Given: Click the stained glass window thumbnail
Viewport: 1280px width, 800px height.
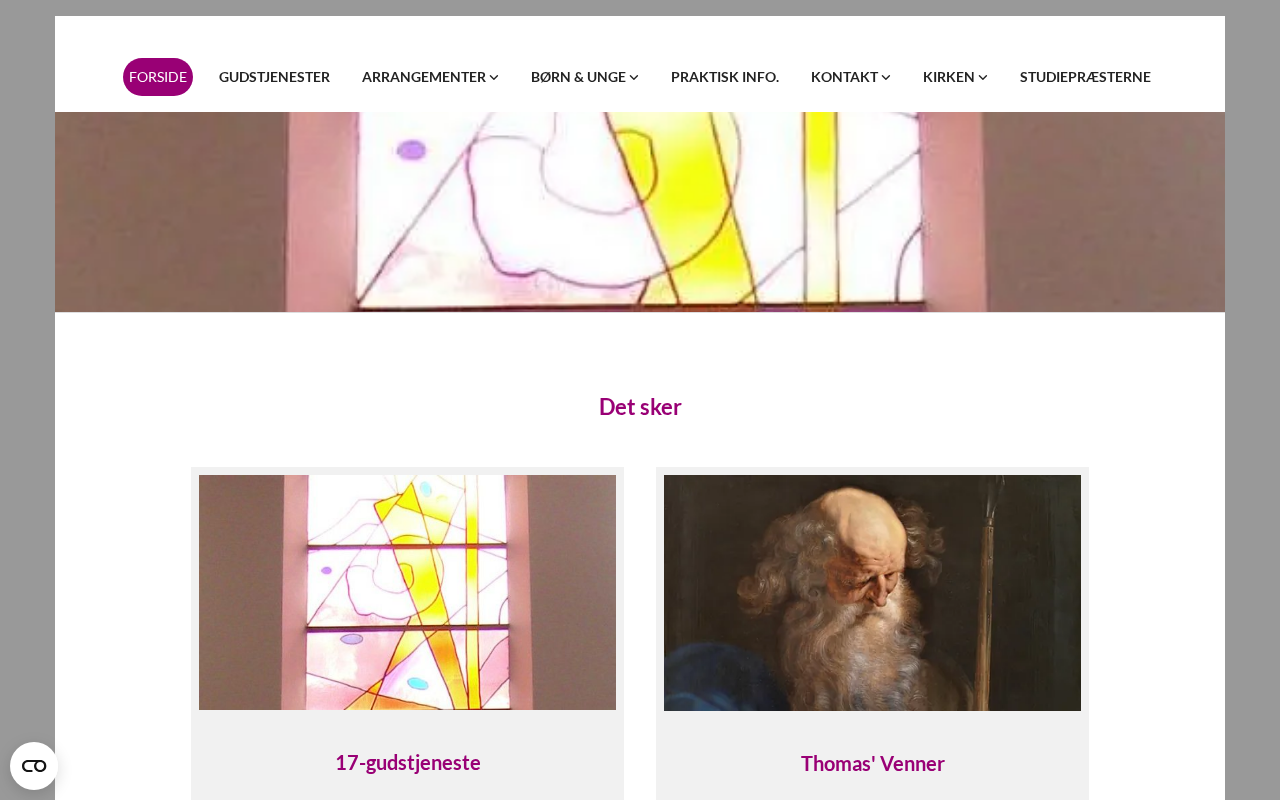Looking at the screenshot, I should click(x=407, y=592).
